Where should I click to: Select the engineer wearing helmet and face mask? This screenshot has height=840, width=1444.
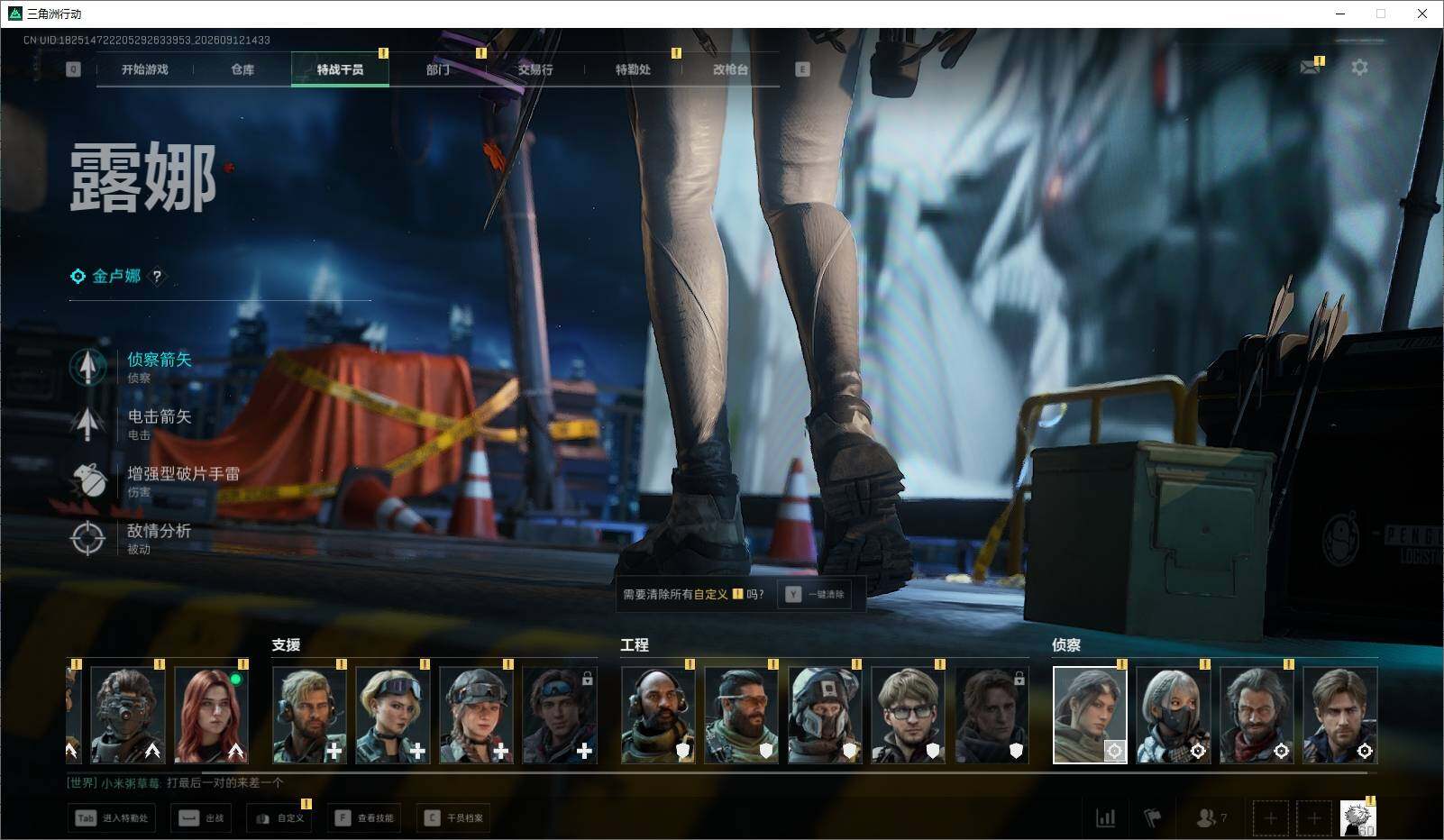[x=825, y=716]
